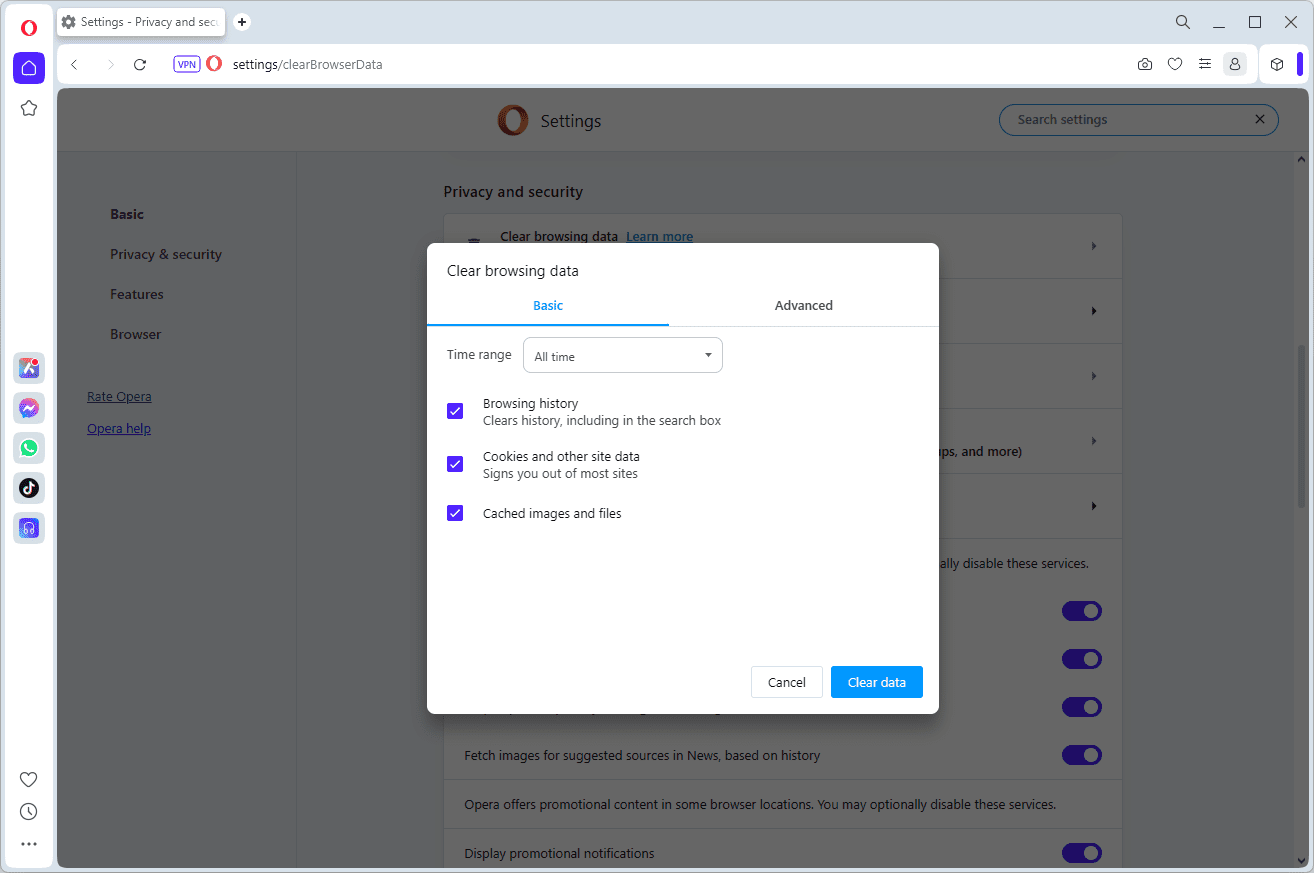Reload the current settings page
The image size is (1314, 873).
tap(140, 64)
